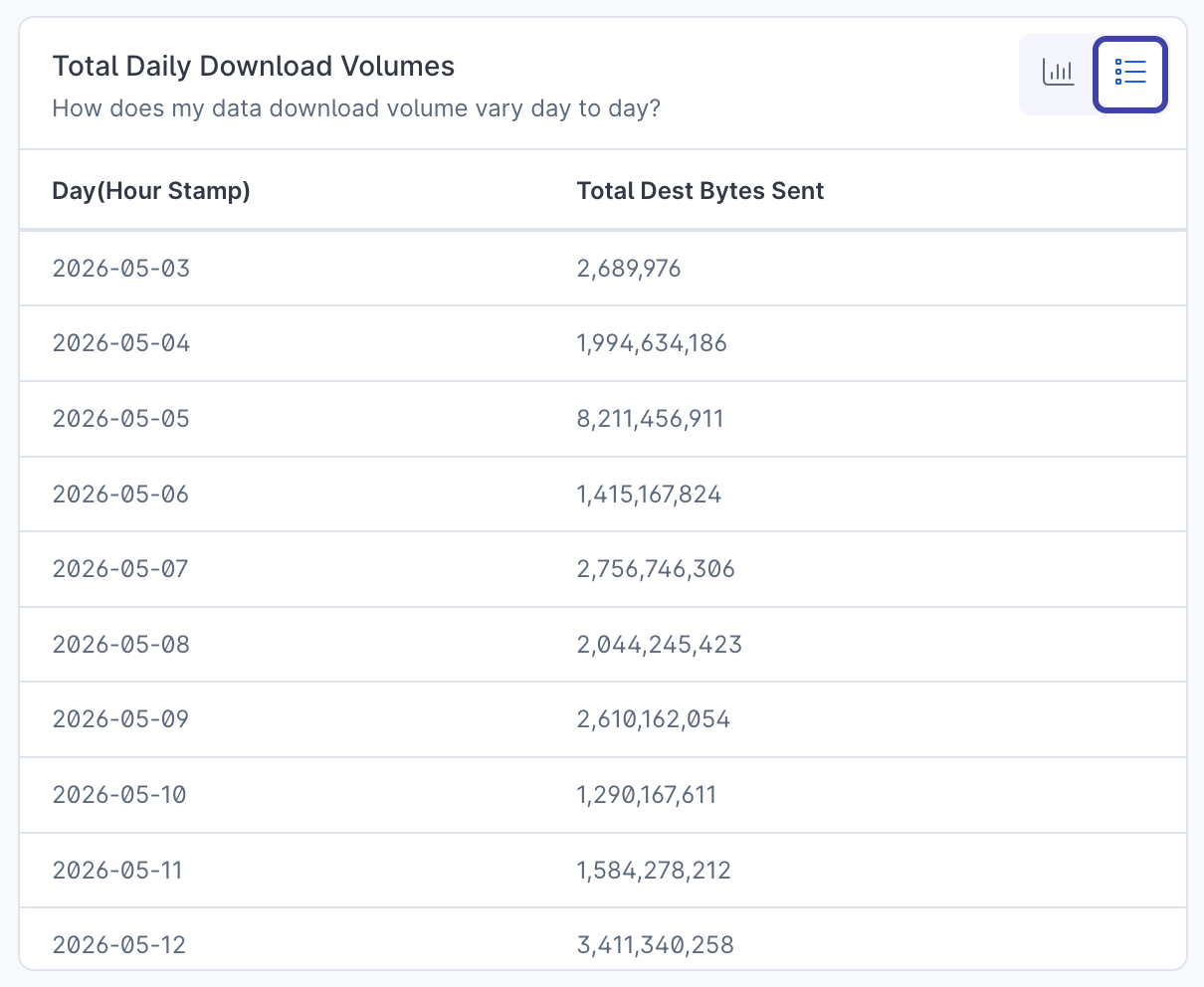This screenshot has width=1204, height=987.
Task: Click the value 2,689,976
Action: 629,268
